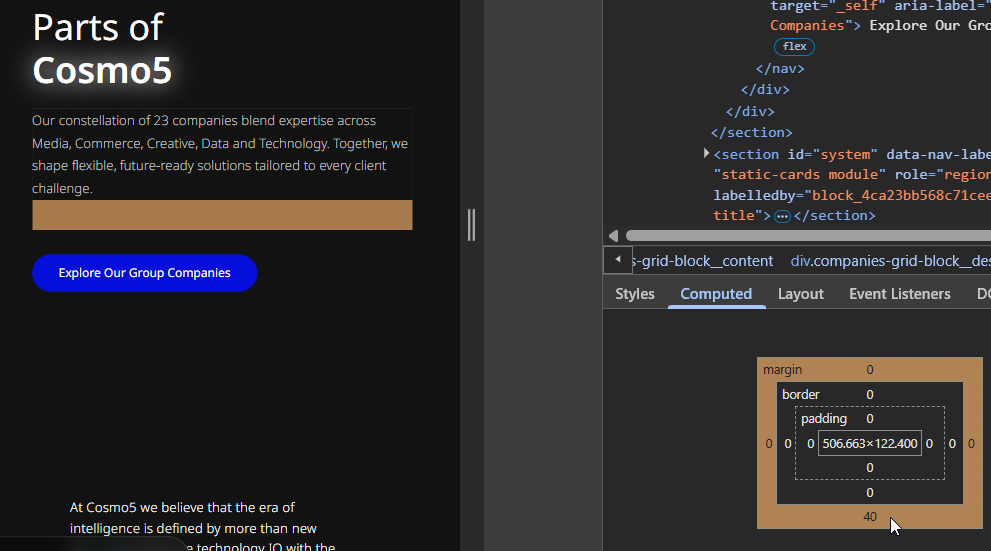Screen dimensions: 991x551
Task: Click the margin label in box model
Action: tap(782, 370)
